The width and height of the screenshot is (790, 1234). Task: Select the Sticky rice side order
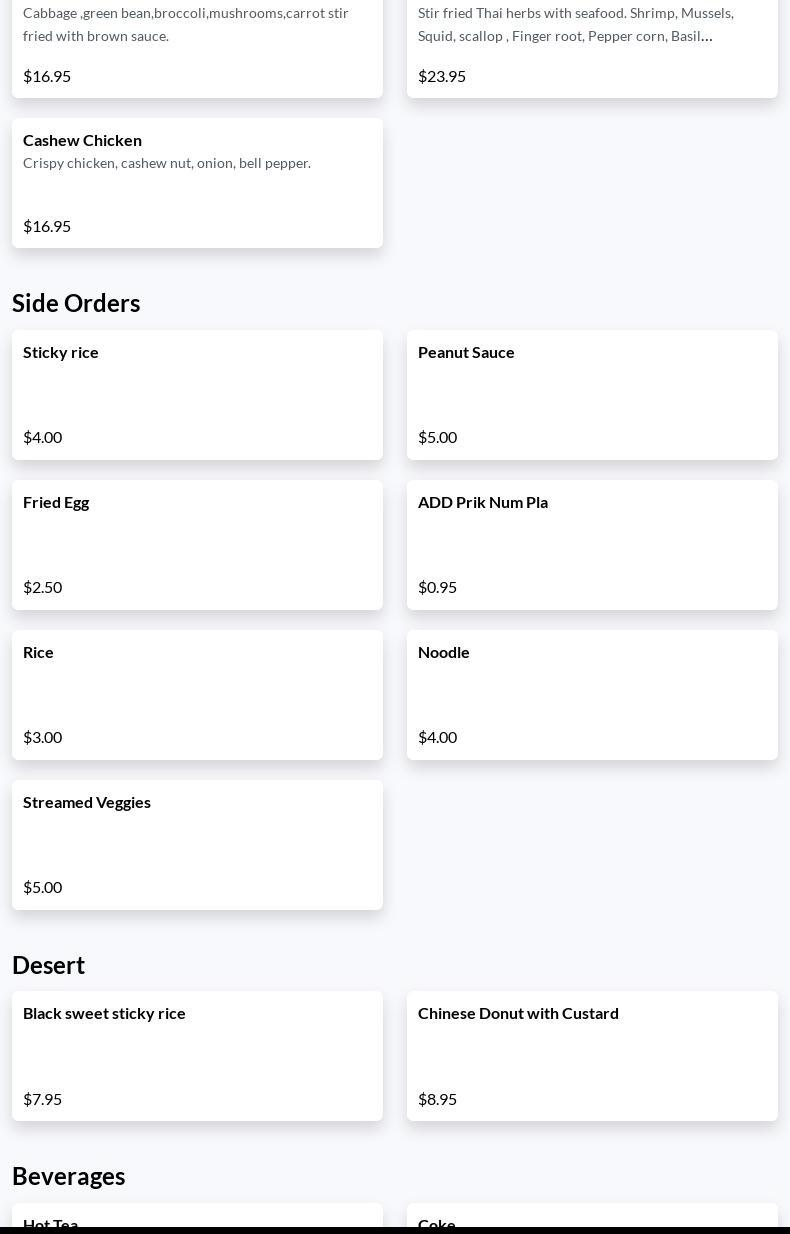(x=197, y=394)
